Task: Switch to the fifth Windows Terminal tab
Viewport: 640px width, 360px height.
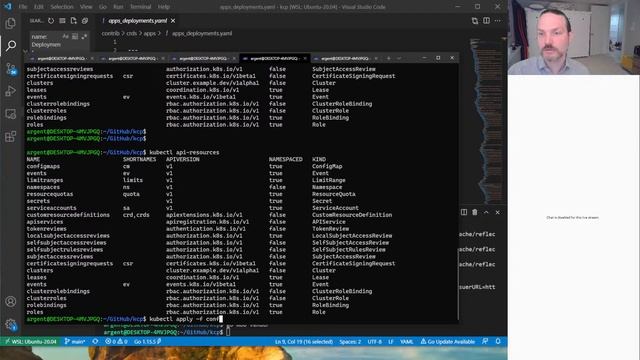Action: 345,58
